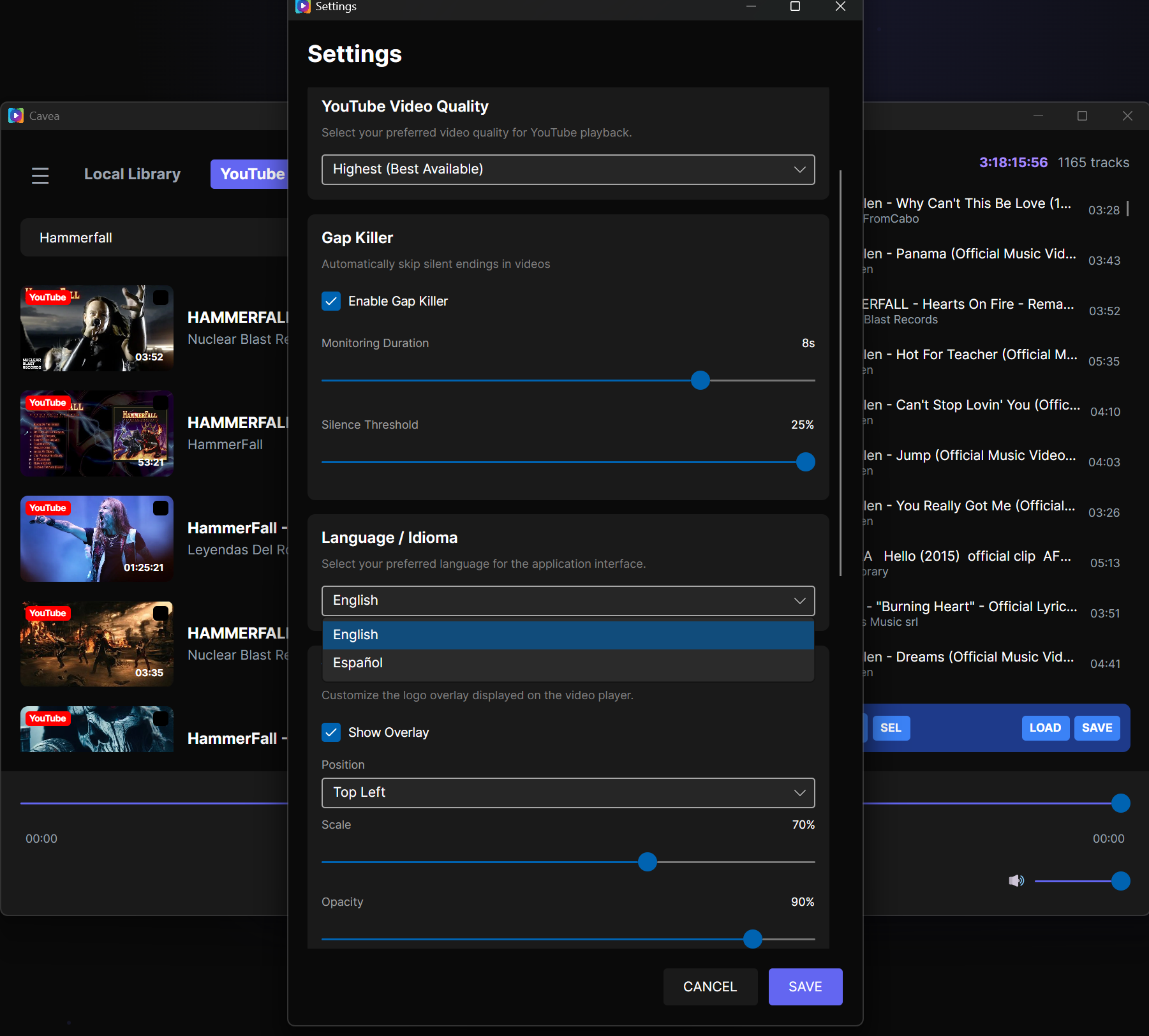Click the LOAD playlist button
The image size is (1149, 1036).
[1045, 727]
